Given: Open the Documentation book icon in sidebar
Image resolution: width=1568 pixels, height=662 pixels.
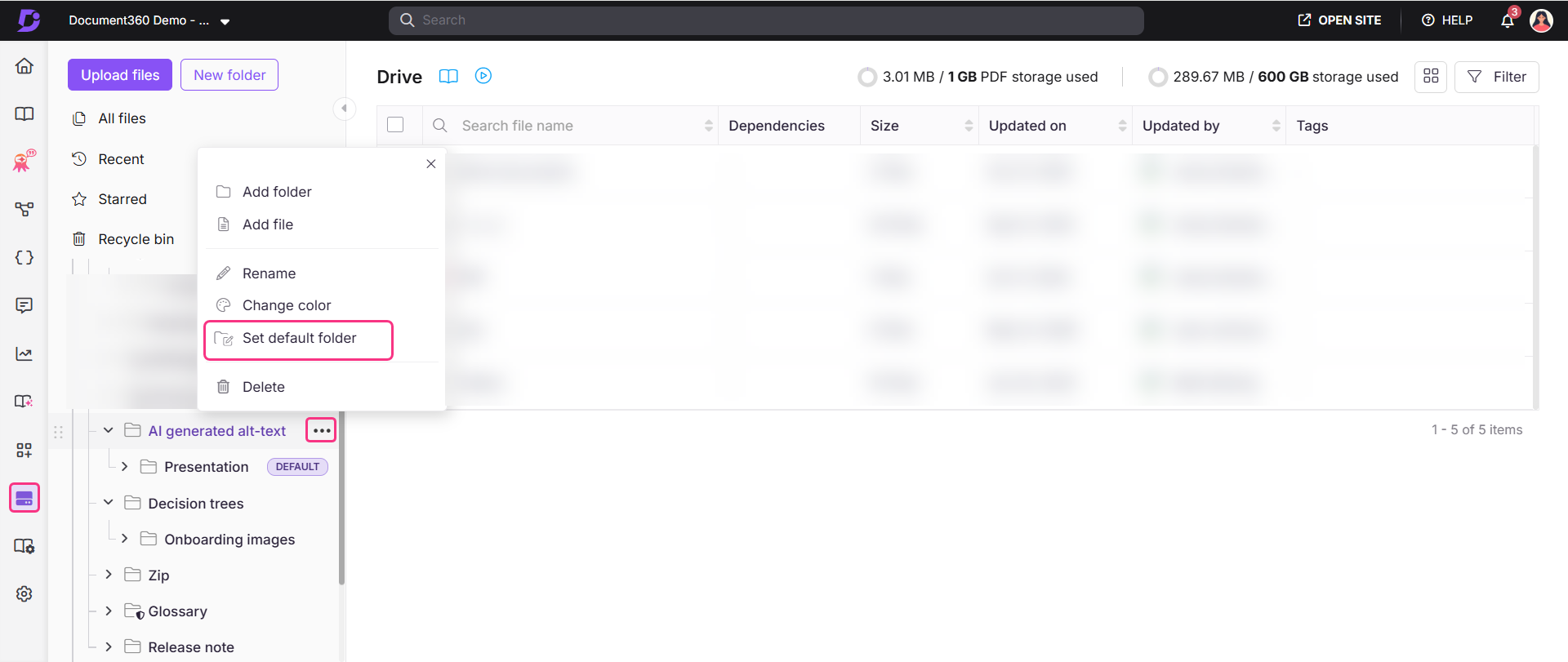Looking at the screenshot, I should 24,113.
